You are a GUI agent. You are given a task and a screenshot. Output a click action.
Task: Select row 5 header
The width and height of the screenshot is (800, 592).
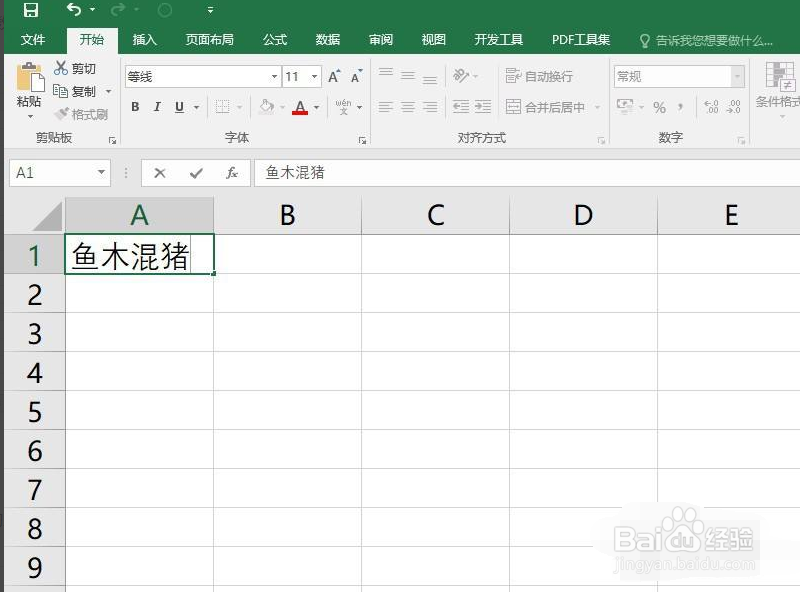pyautogui.click(x=35, y=411)
